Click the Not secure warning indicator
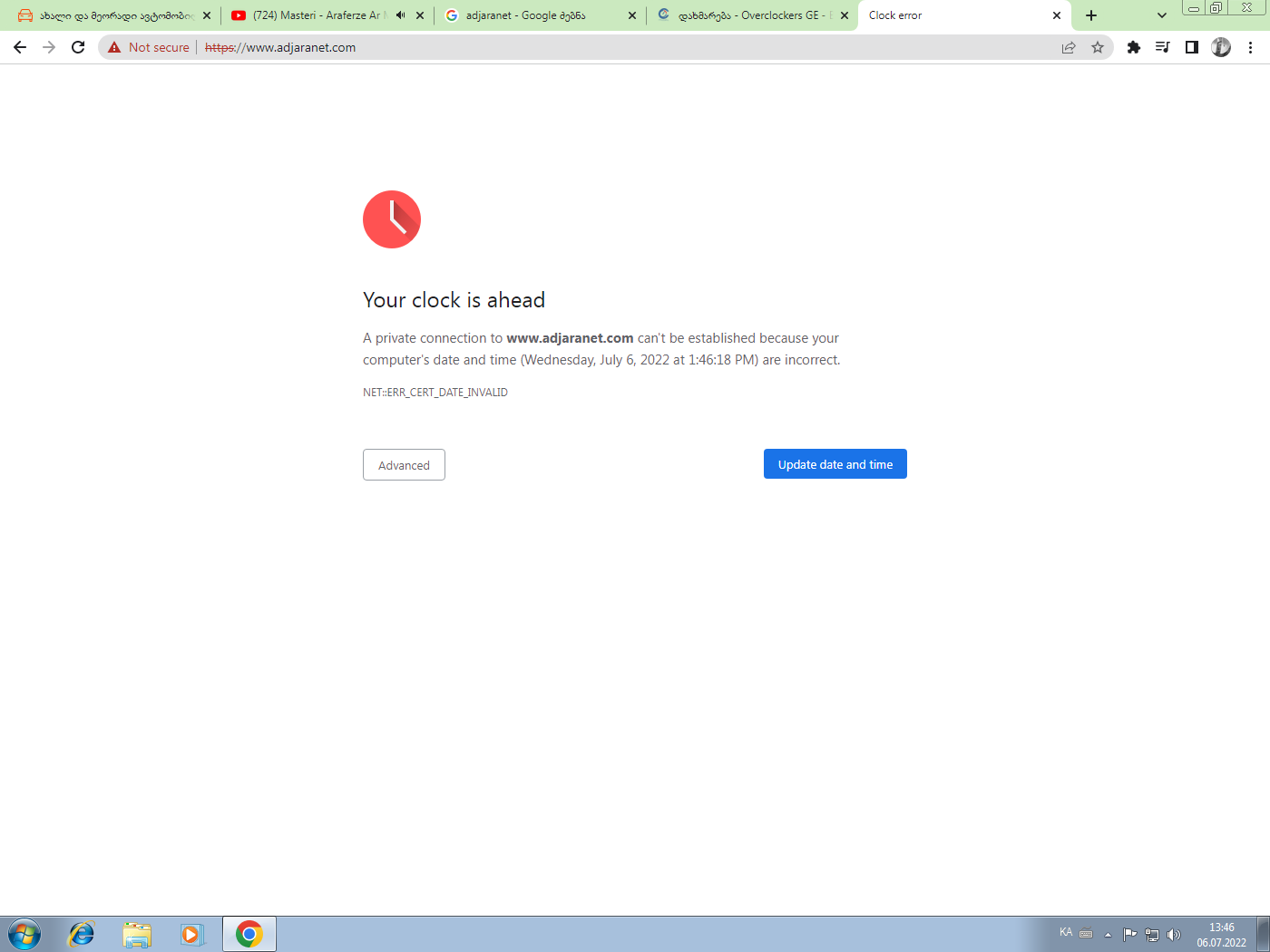The width and height of the screenshot is (1270, 952). (149, 47)
